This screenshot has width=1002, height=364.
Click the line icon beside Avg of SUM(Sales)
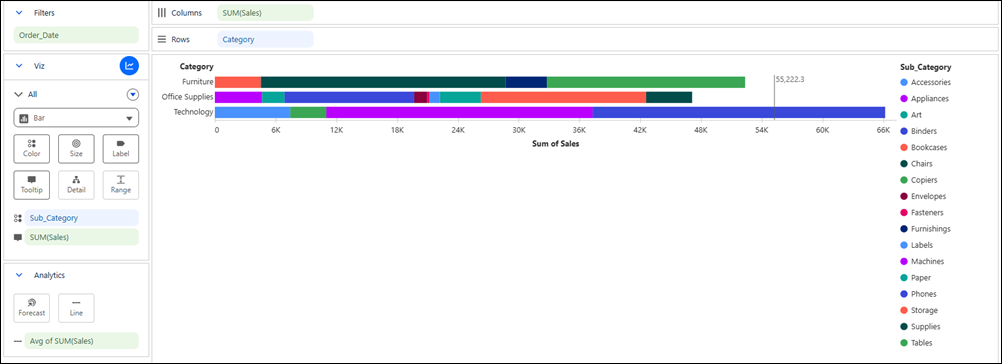18,341
